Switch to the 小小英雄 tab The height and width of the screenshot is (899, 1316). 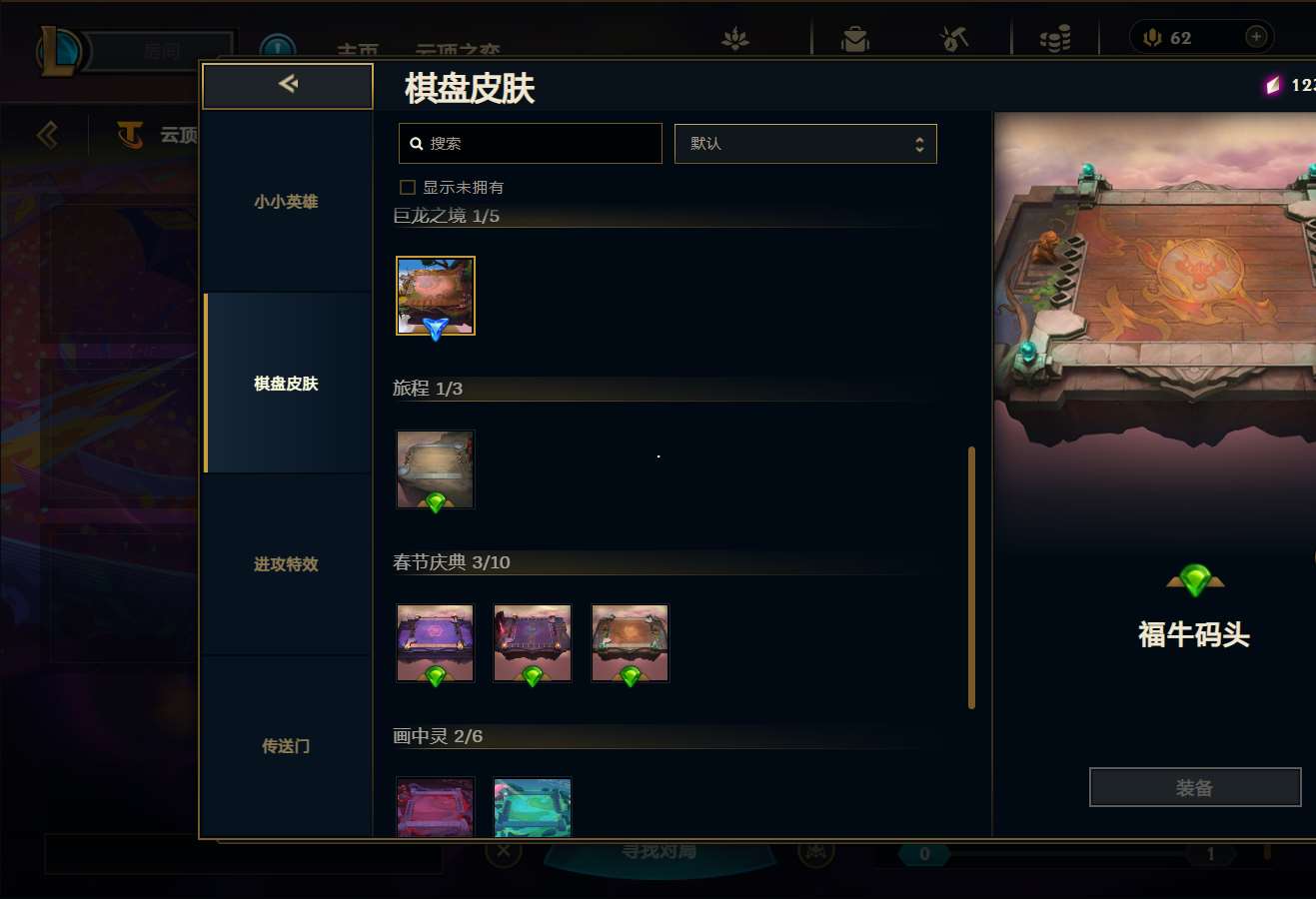click(x=287, y=201)
